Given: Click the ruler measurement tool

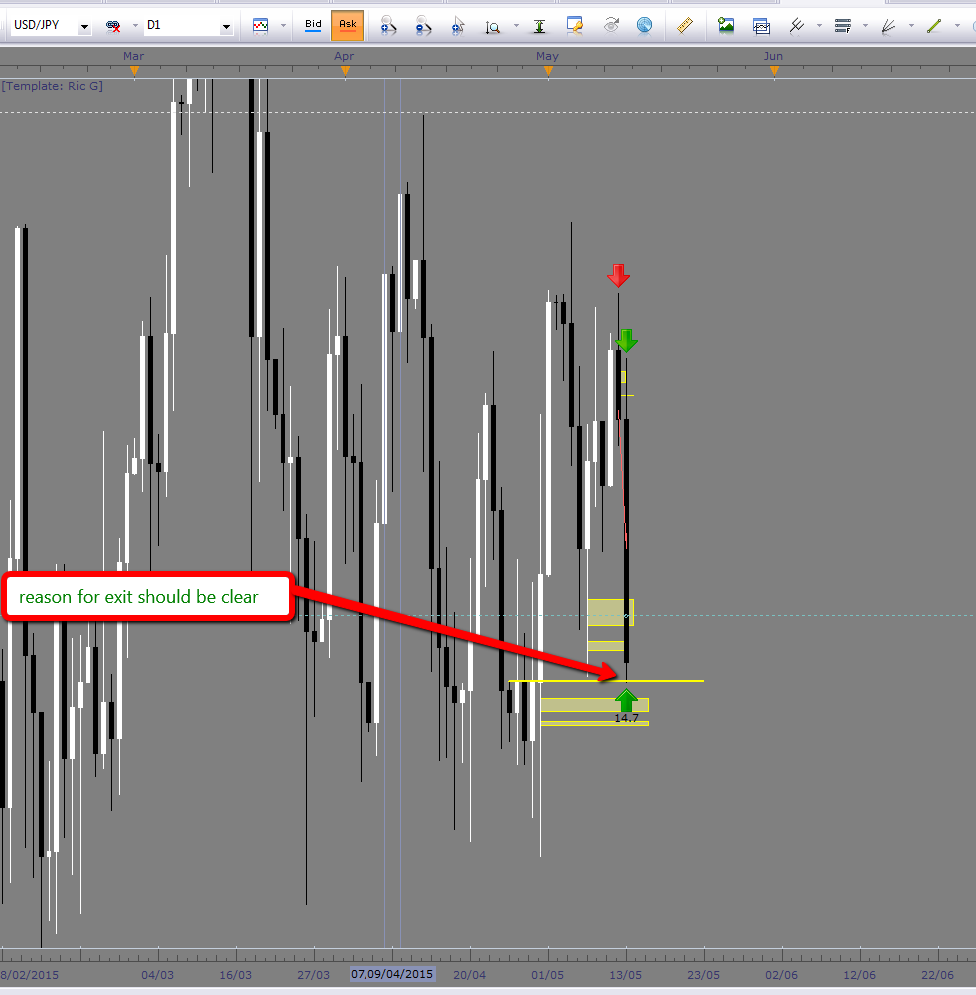Looking at the screenshot, I should tap(685, 26).
